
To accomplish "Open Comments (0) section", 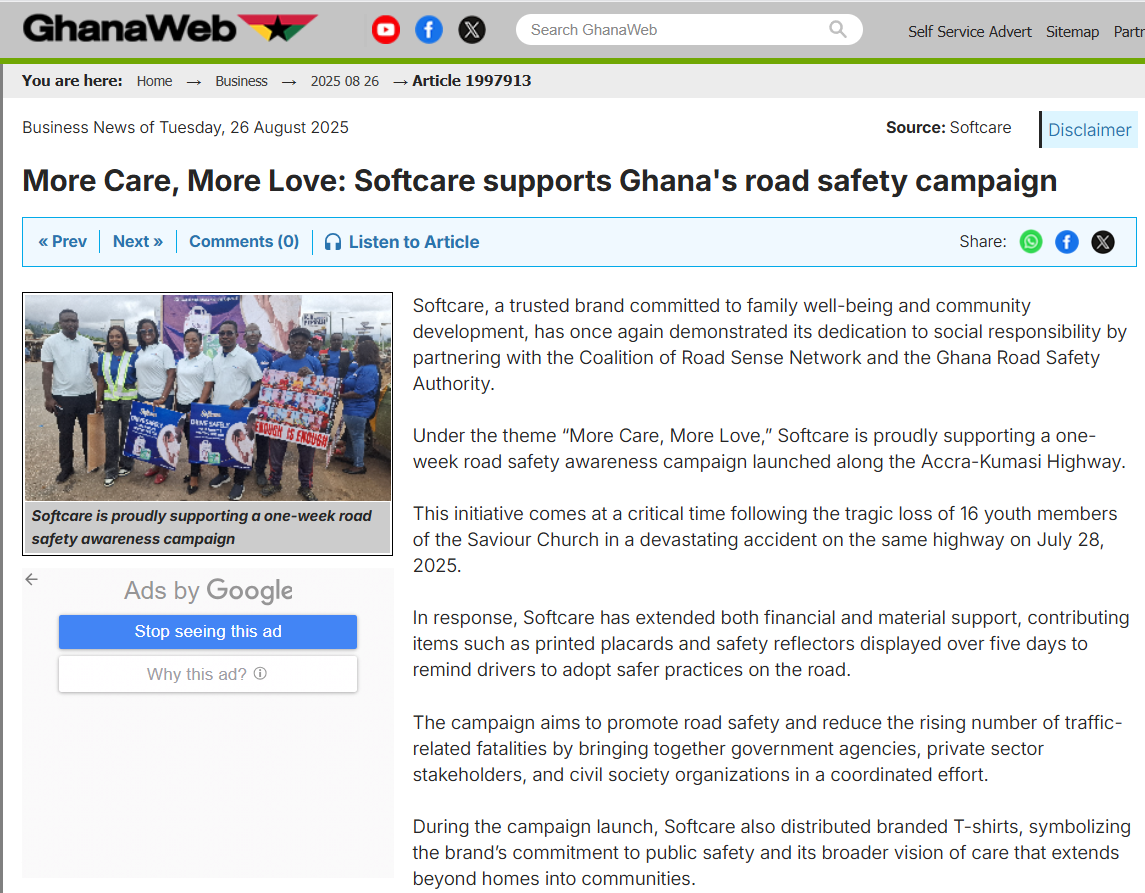I will (244, 242).
